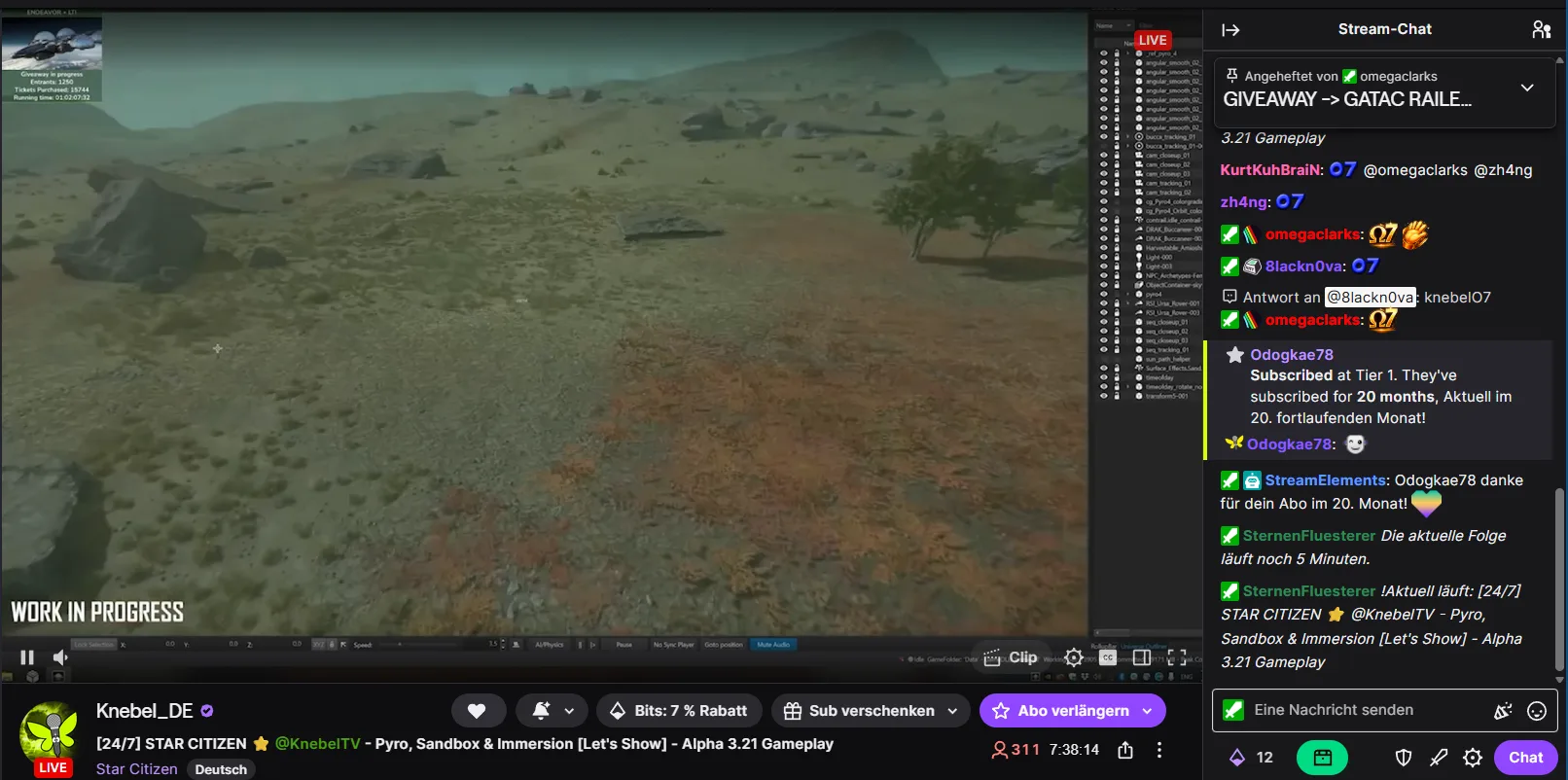
Task: Send message with the Chat button
Action: click(x=1525, y=758)
